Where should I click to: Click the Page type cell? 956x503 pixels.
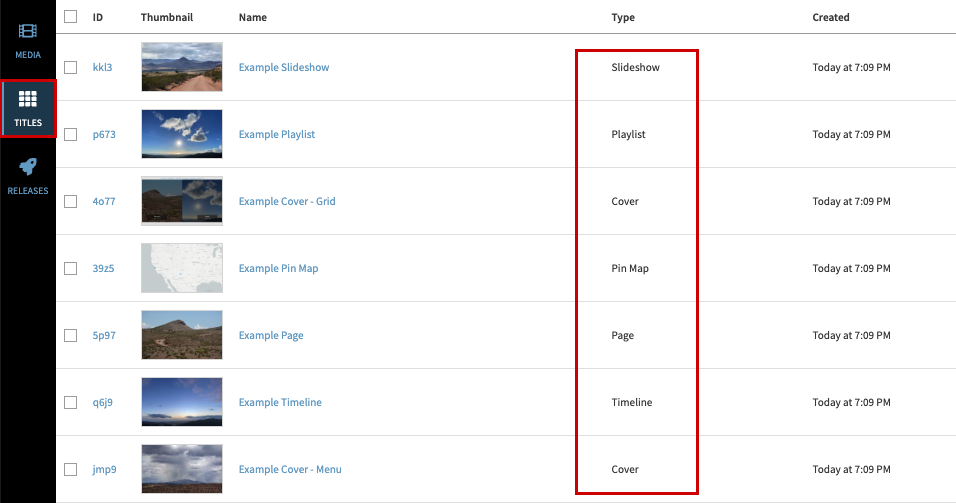click(622, 335)
